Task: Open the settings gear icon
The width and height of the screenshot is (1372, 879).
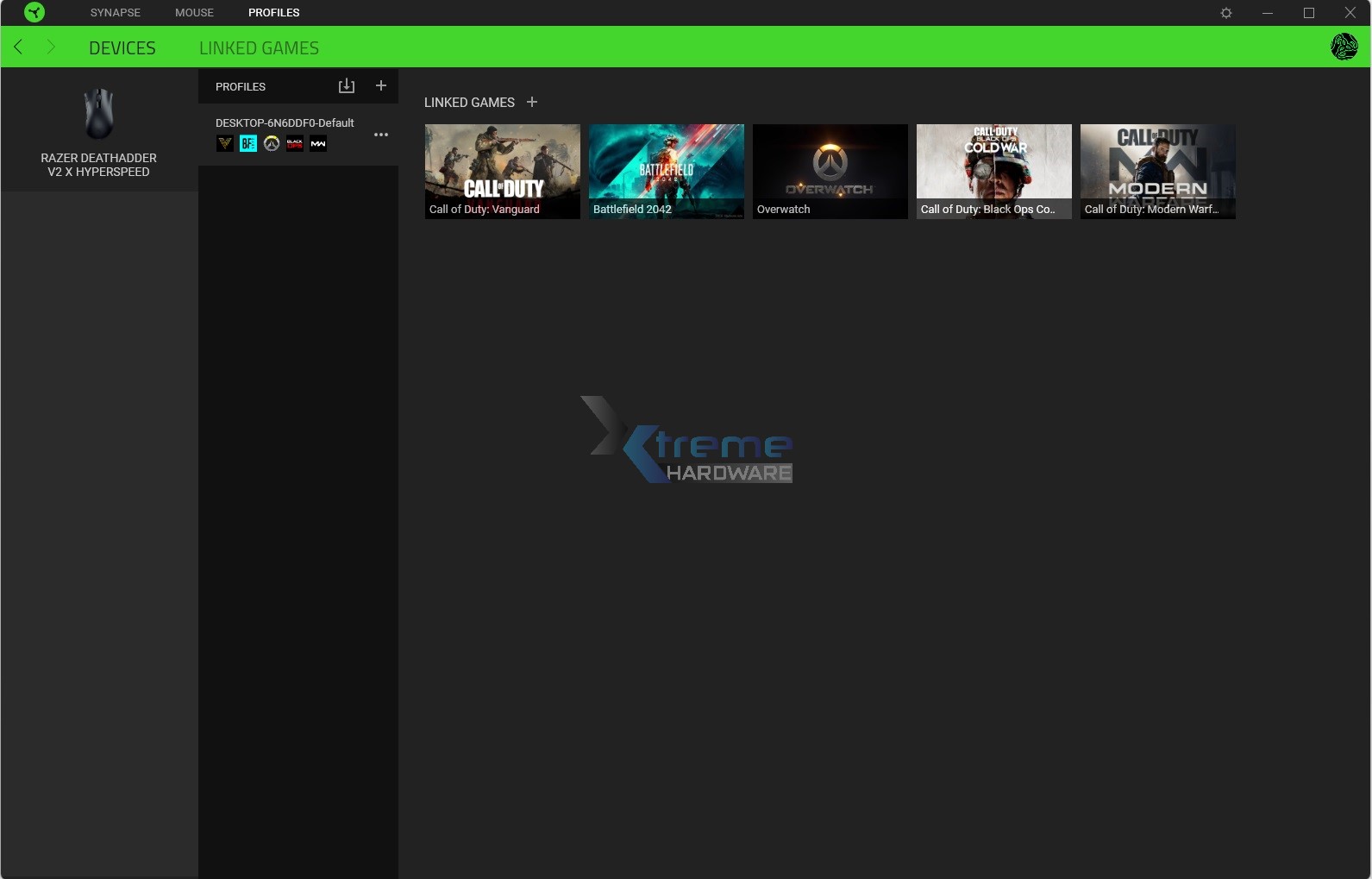Action: click(1225, 13)
